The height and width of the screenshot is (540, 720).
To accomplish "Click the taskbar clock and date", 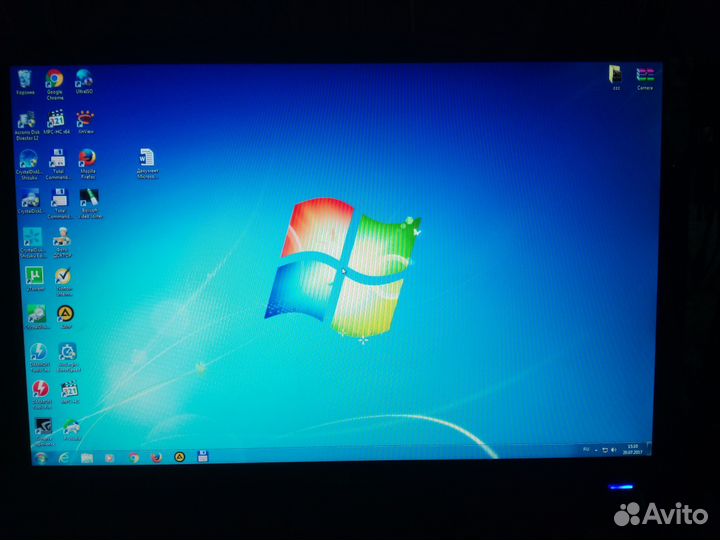I will coord(633,449).
